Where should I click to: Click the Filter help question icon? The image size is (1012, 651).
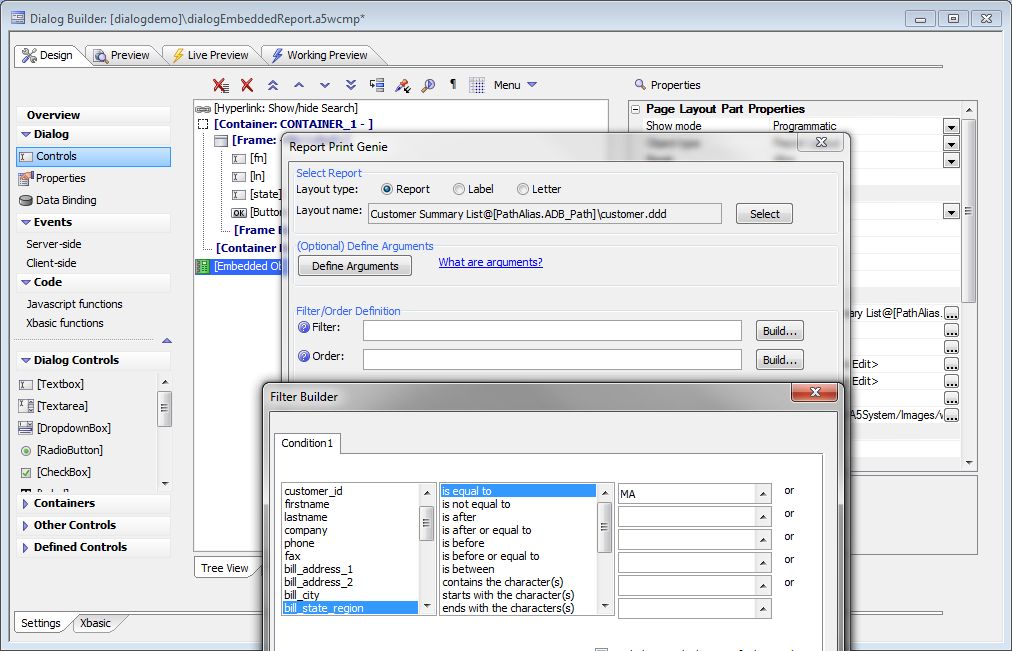click(303, 327)
